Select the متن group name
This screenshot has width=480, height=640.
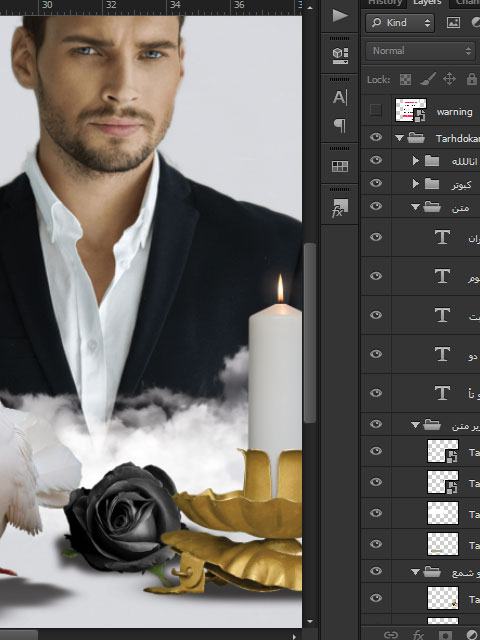click(x=460, y=208)
